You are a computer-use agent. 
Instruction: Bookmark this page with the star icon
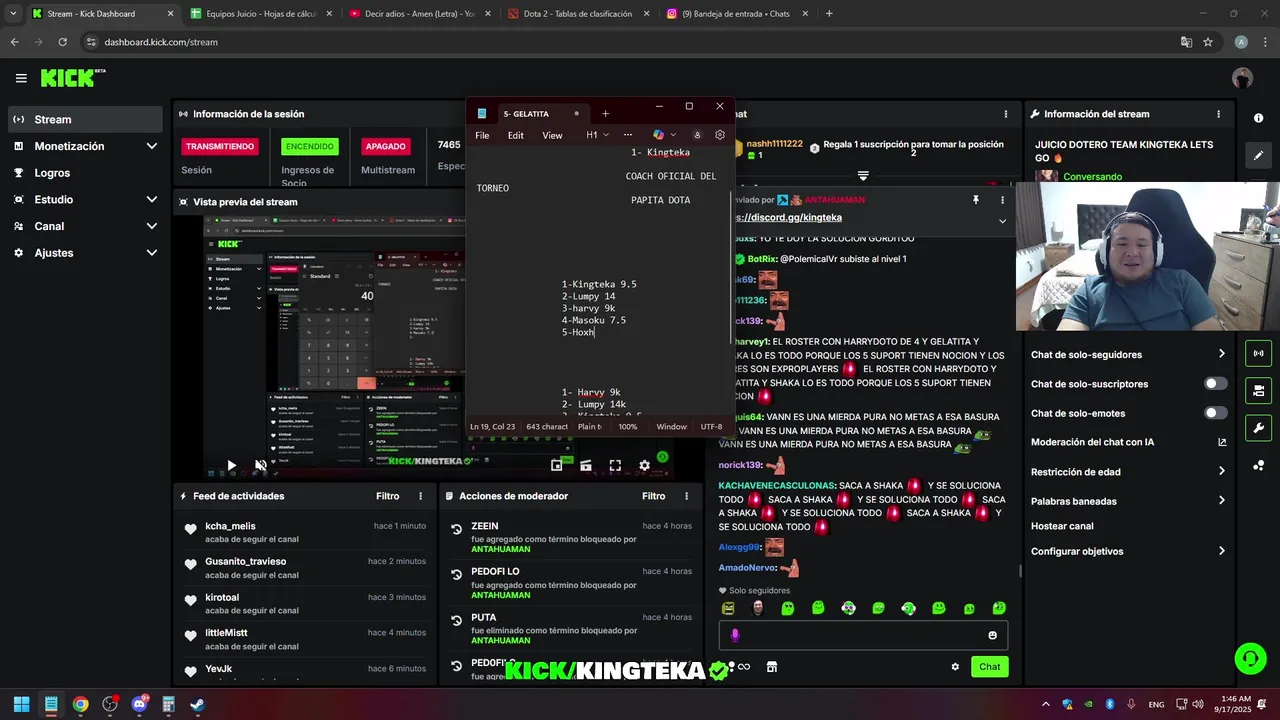1208,42
